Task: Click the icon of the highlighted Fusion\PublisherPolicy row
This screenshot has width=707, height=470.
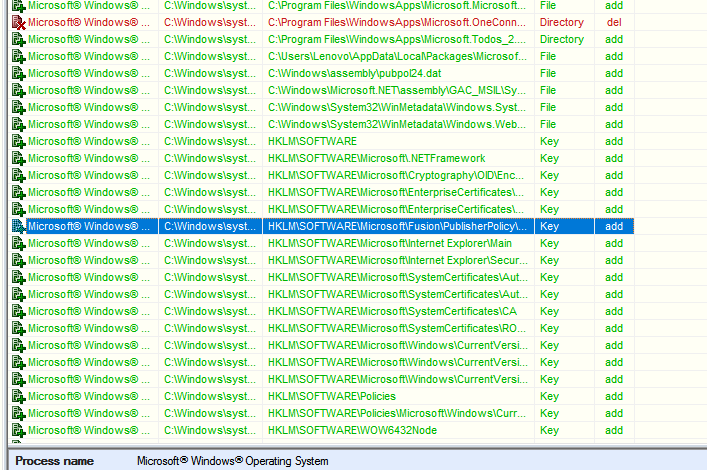Action: pos(18,226)
